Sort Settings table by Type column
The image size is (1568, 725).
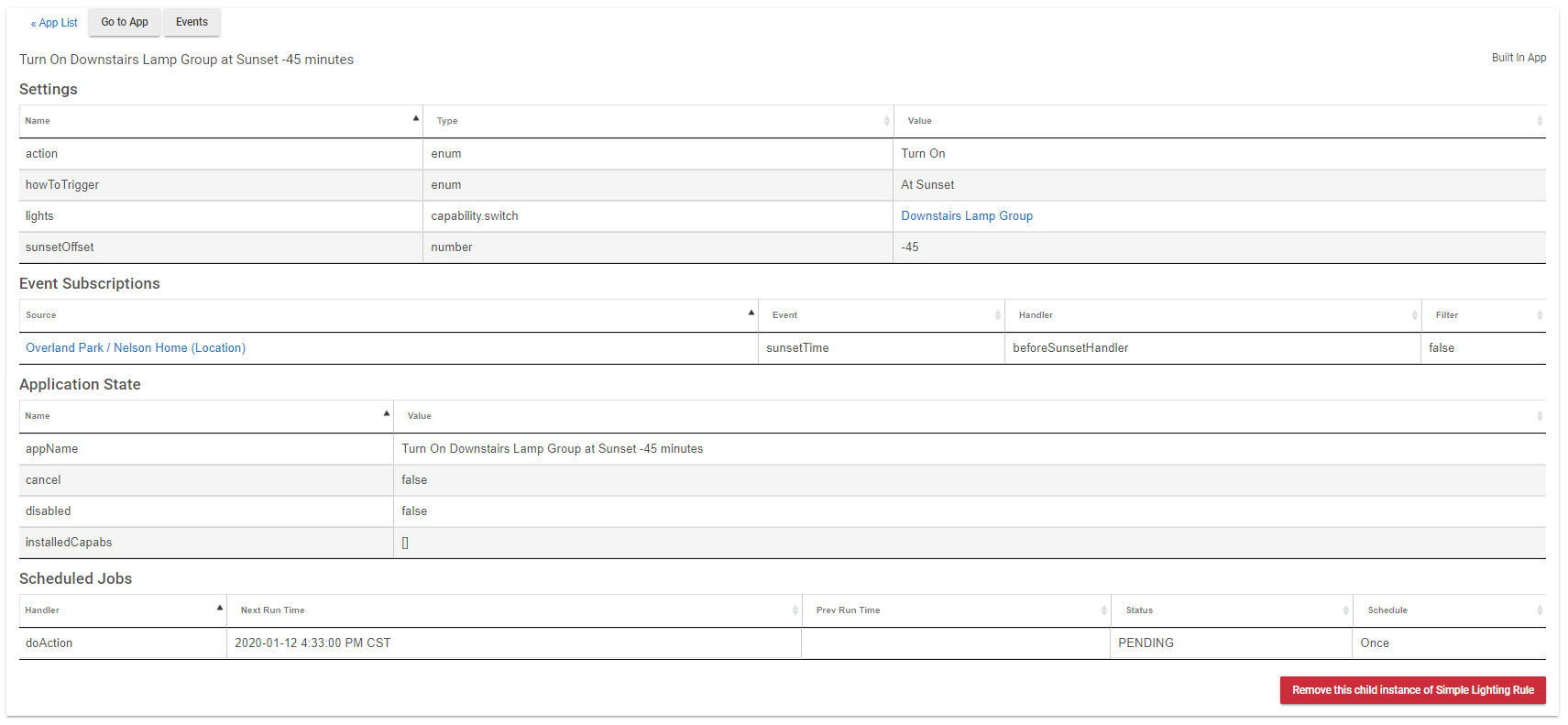point(658,121)
